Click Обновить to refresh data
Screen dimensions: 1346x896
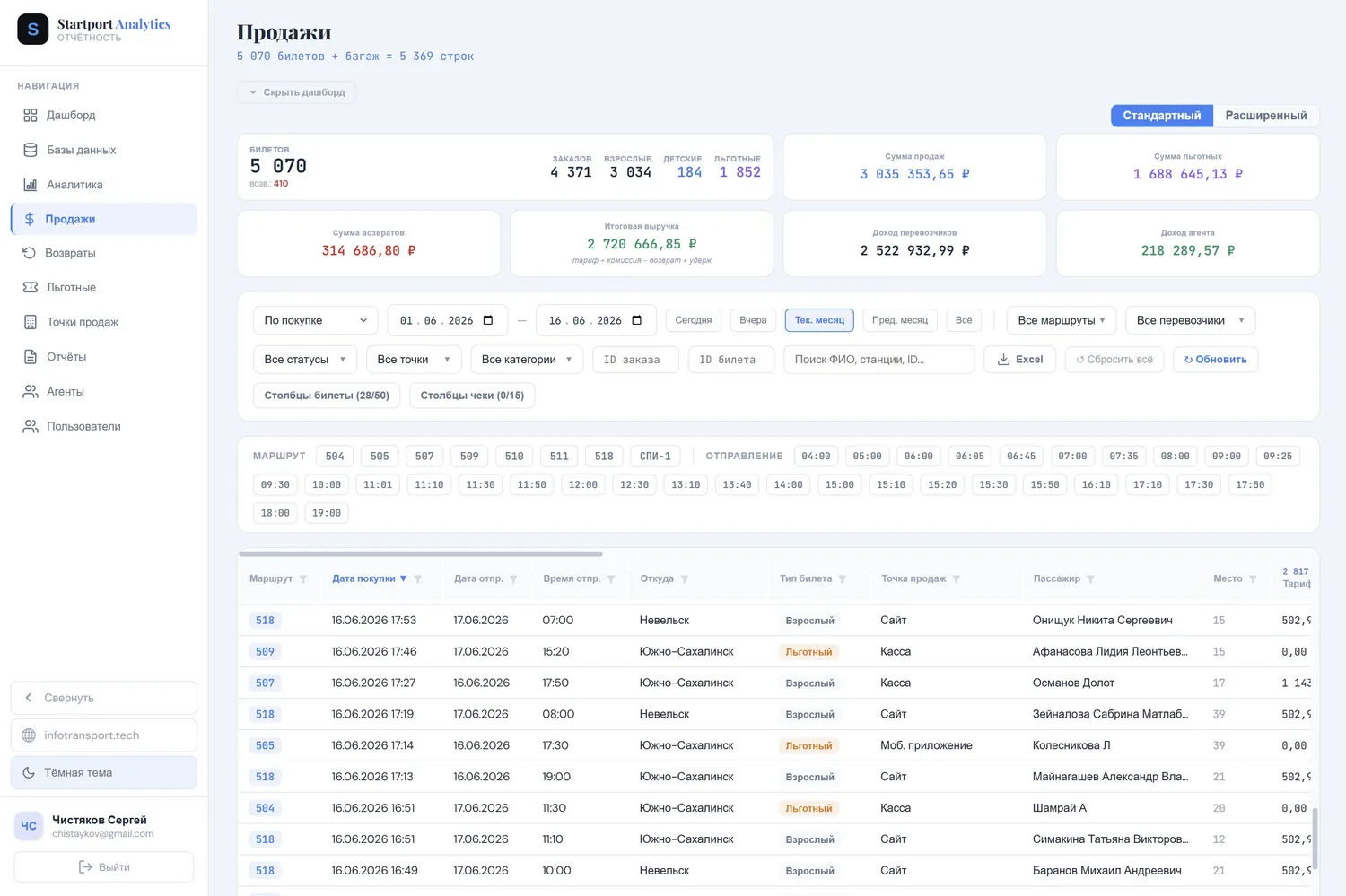pyautogui.click(x=1216, y=360)
